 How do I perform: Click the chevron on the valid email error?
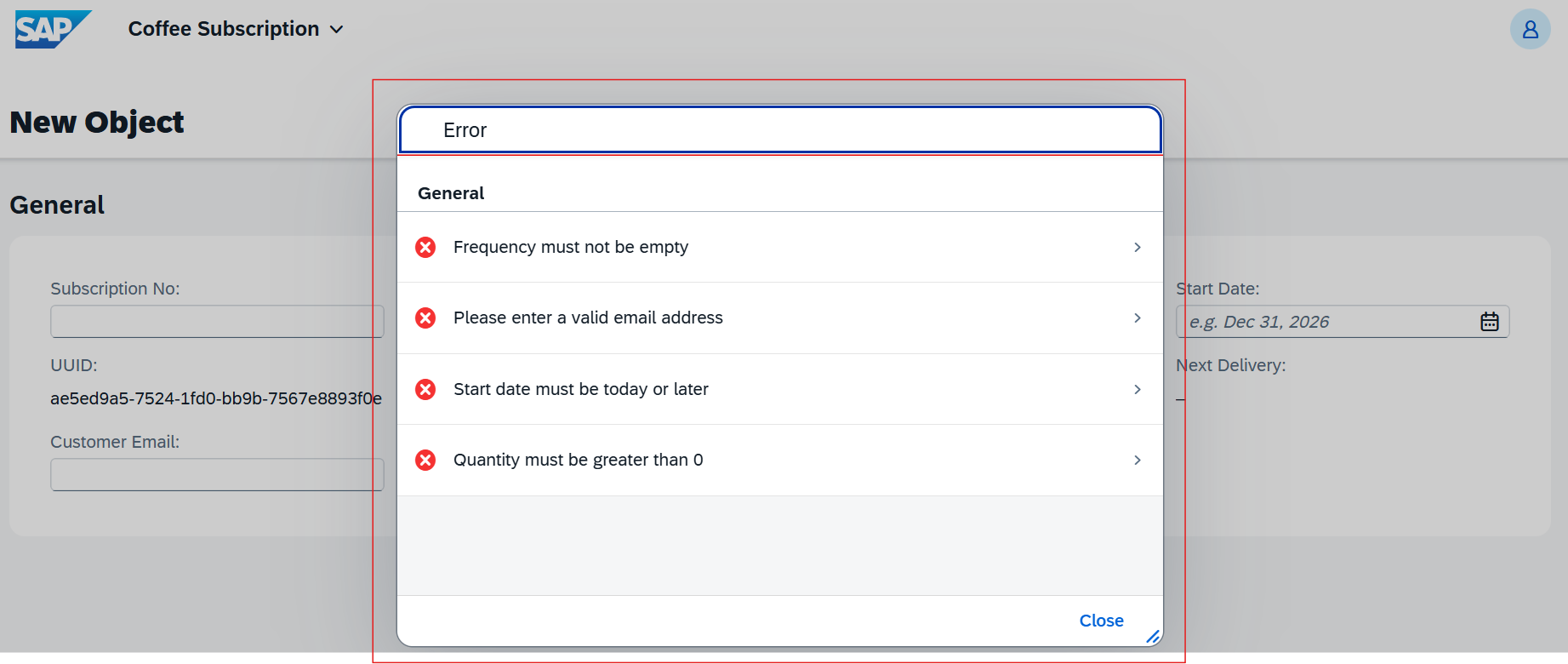coord(1138,318)
